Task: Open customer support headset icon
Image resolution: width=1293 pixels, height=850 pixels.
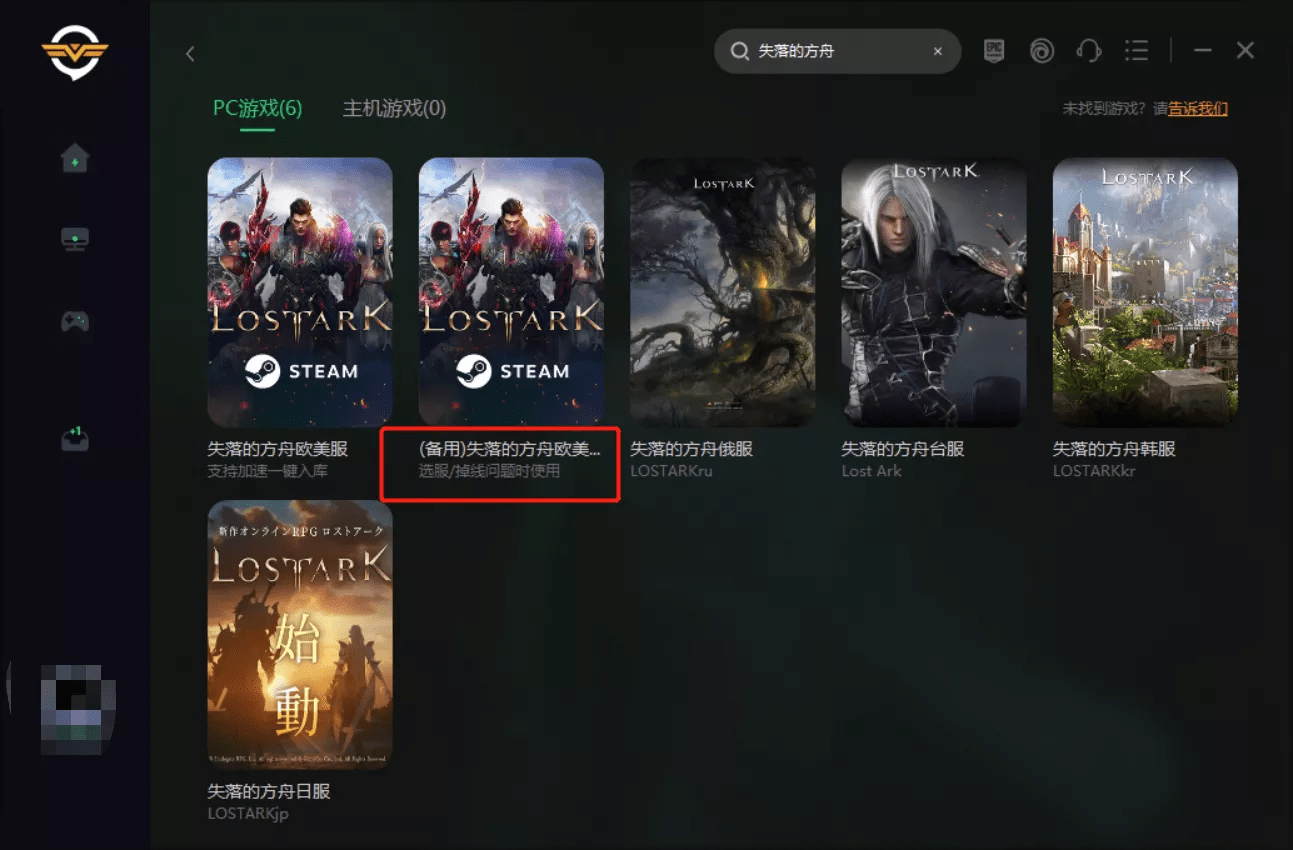Action: [x=1089, y=51]
